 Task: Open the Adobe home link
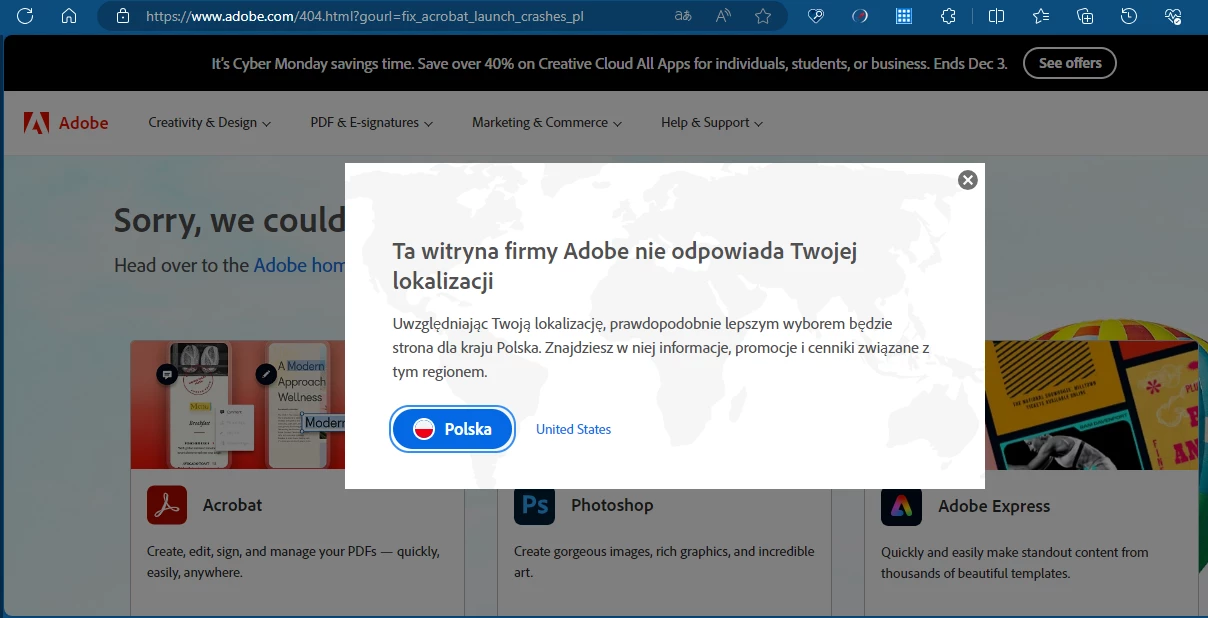point(299,265)
